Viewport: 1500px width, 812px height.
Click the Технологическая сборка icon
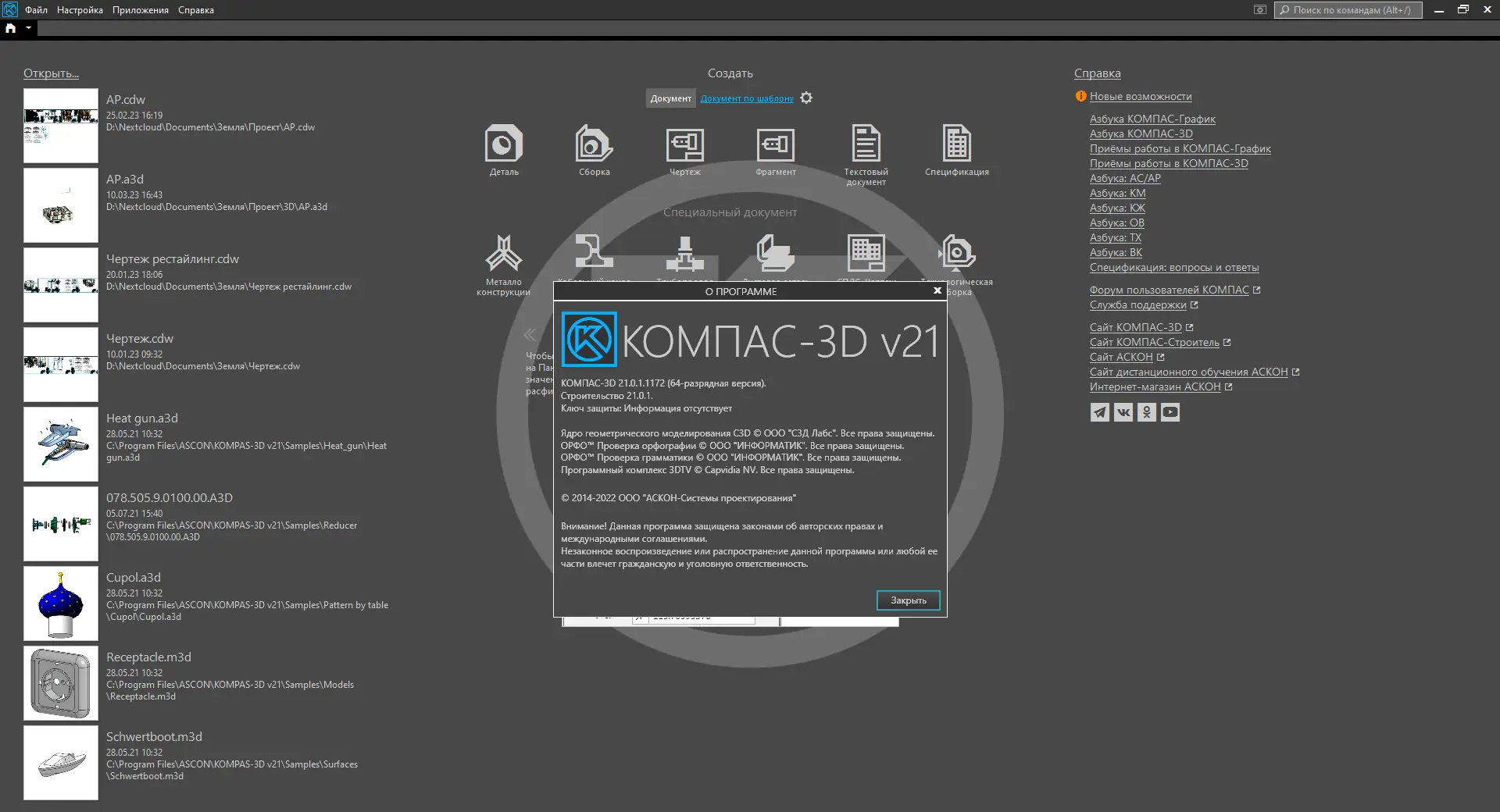click(958, 253)
